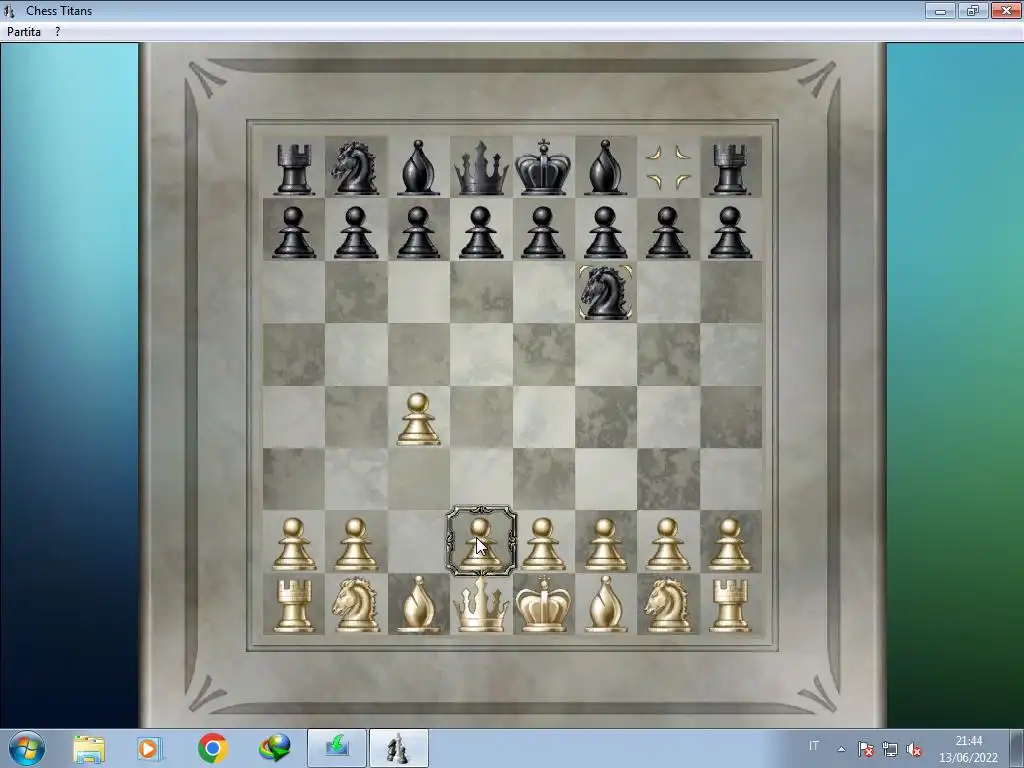Select the black rook on a8
This screenshot has width=1024, height=768.
(293, 169)
